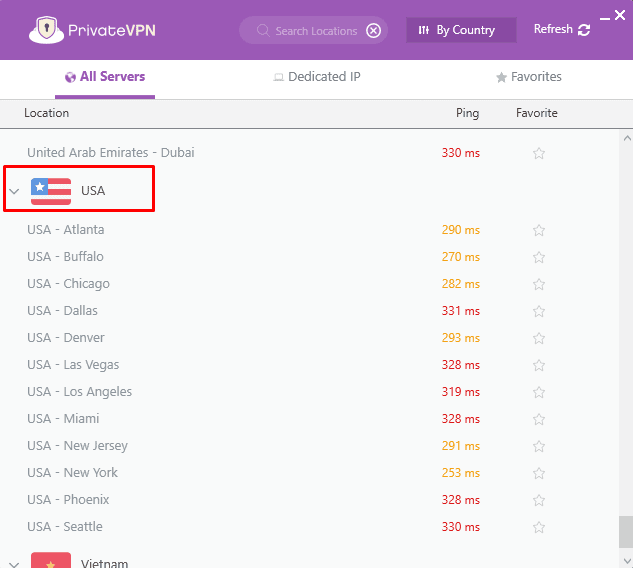Click the USA flag icon
This screenshot has height=568, width=633.
coord(51,191)
